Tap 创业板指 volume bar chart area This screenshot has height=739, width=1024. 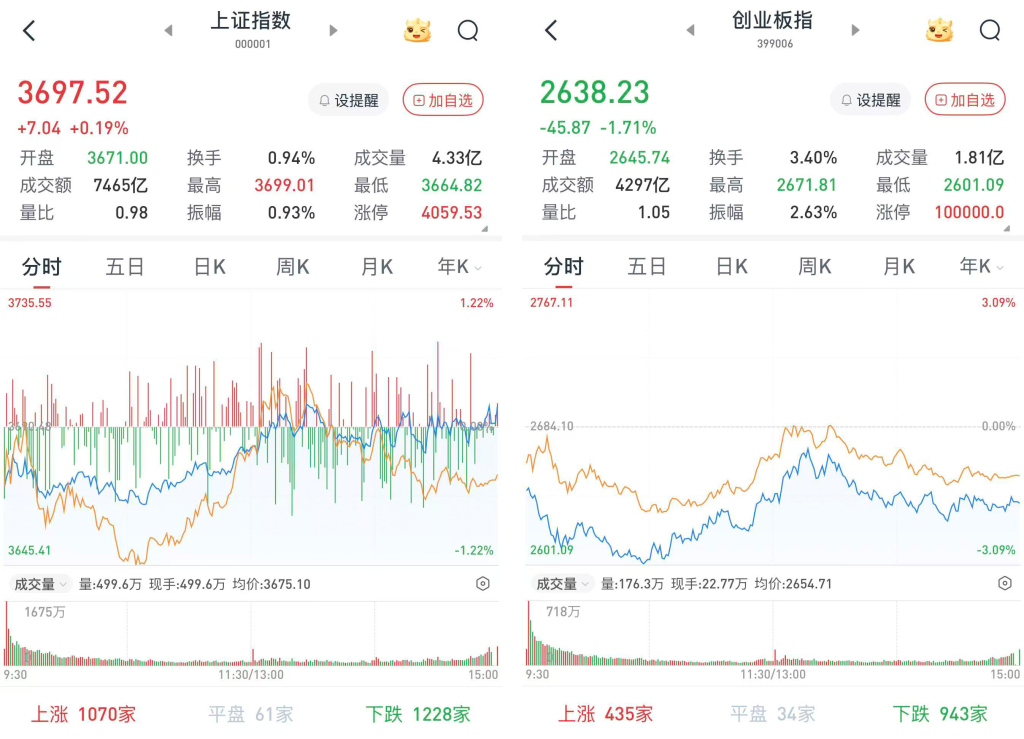(773, 633)
